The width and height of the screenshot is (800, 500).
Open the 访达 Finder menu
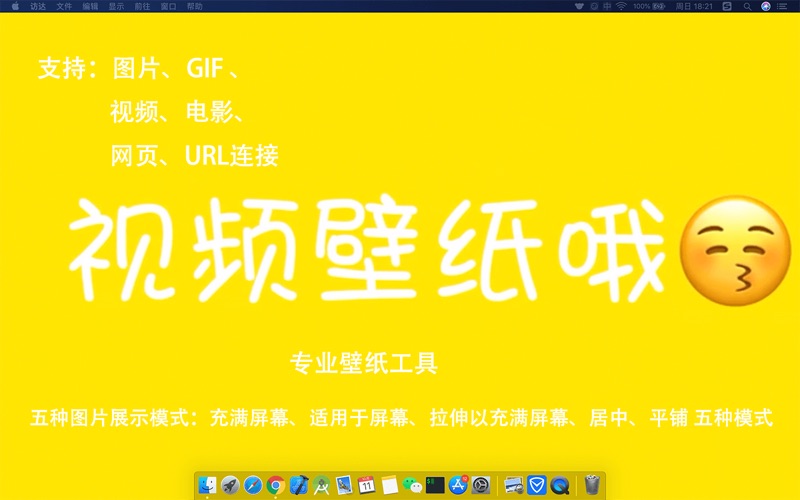pos(38,6)
